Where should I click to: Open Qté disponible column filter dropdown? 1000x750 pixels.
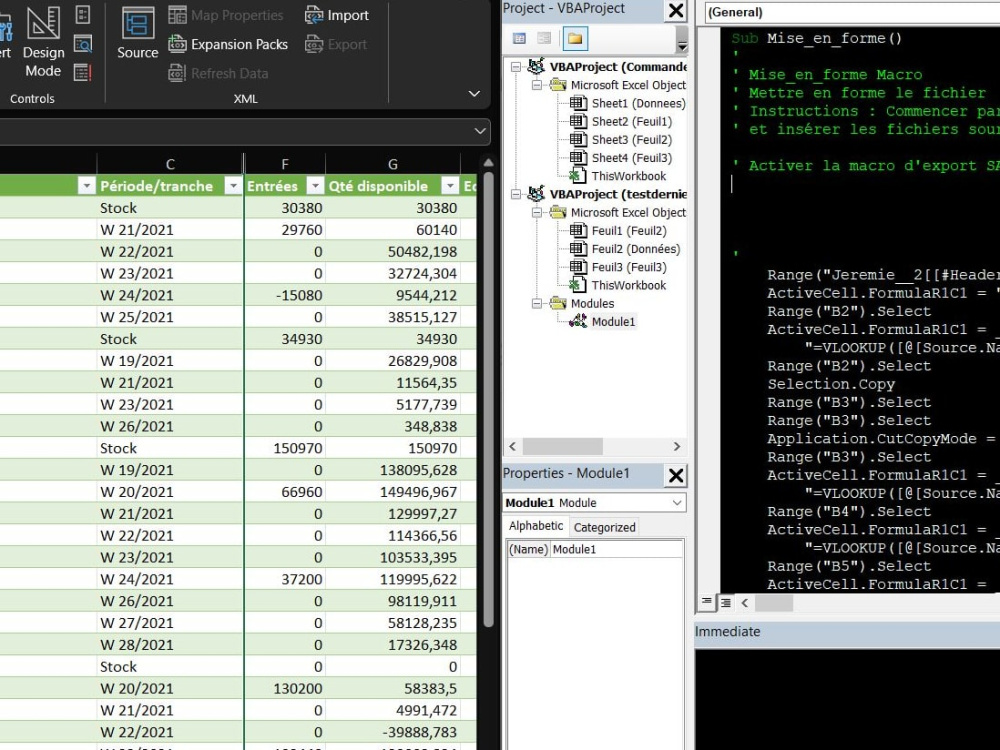coord(450,186)
